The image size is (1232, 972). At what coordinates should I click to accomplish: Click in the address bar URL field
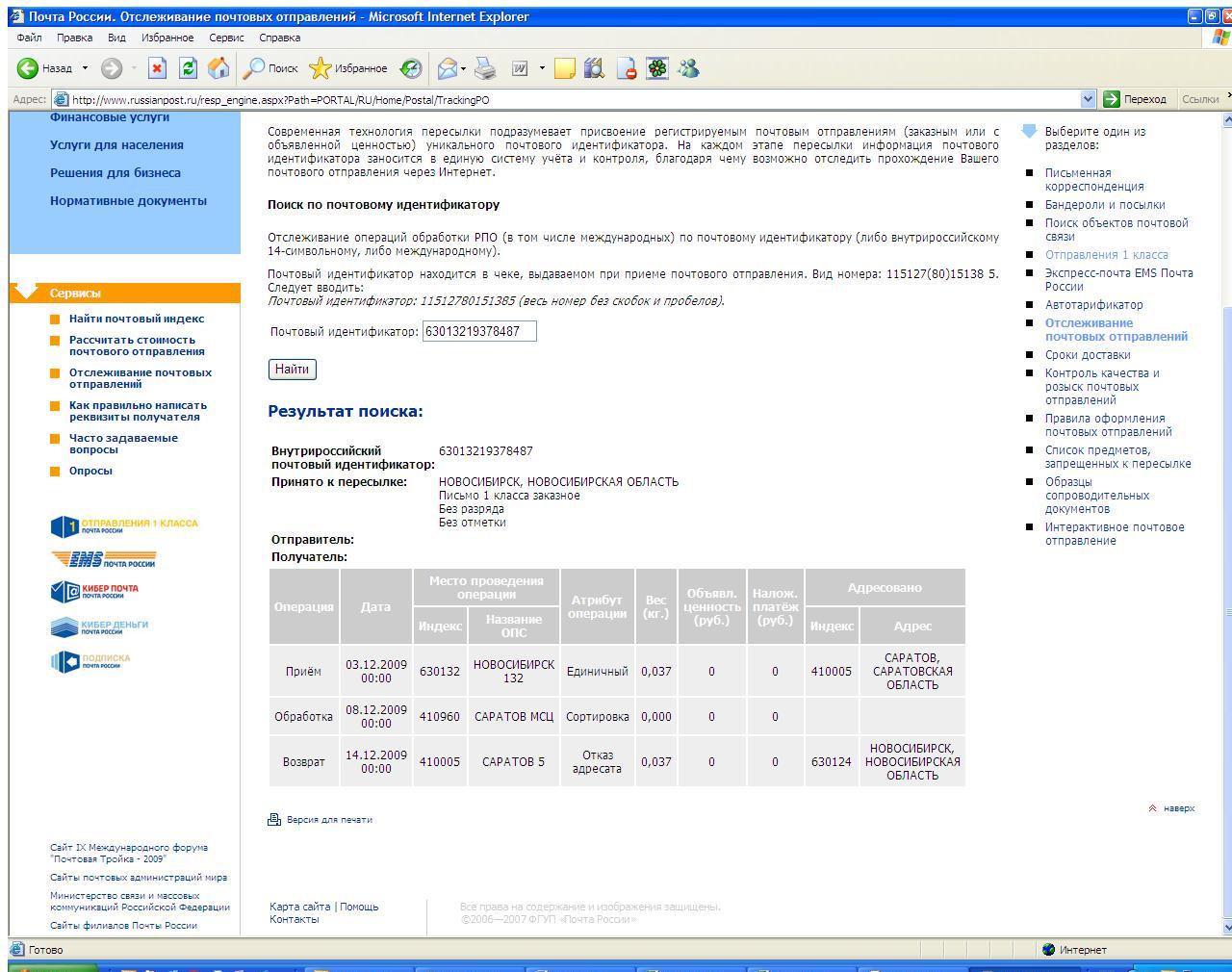[574, 99]
